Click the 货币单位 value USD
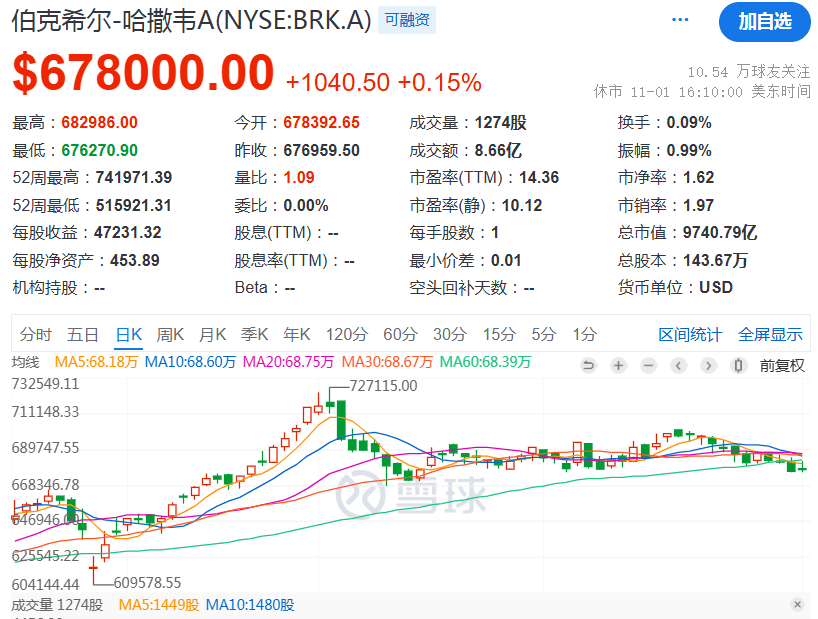Image resolution: width=818 pixels, height=619 pixels. pos(716,288)
